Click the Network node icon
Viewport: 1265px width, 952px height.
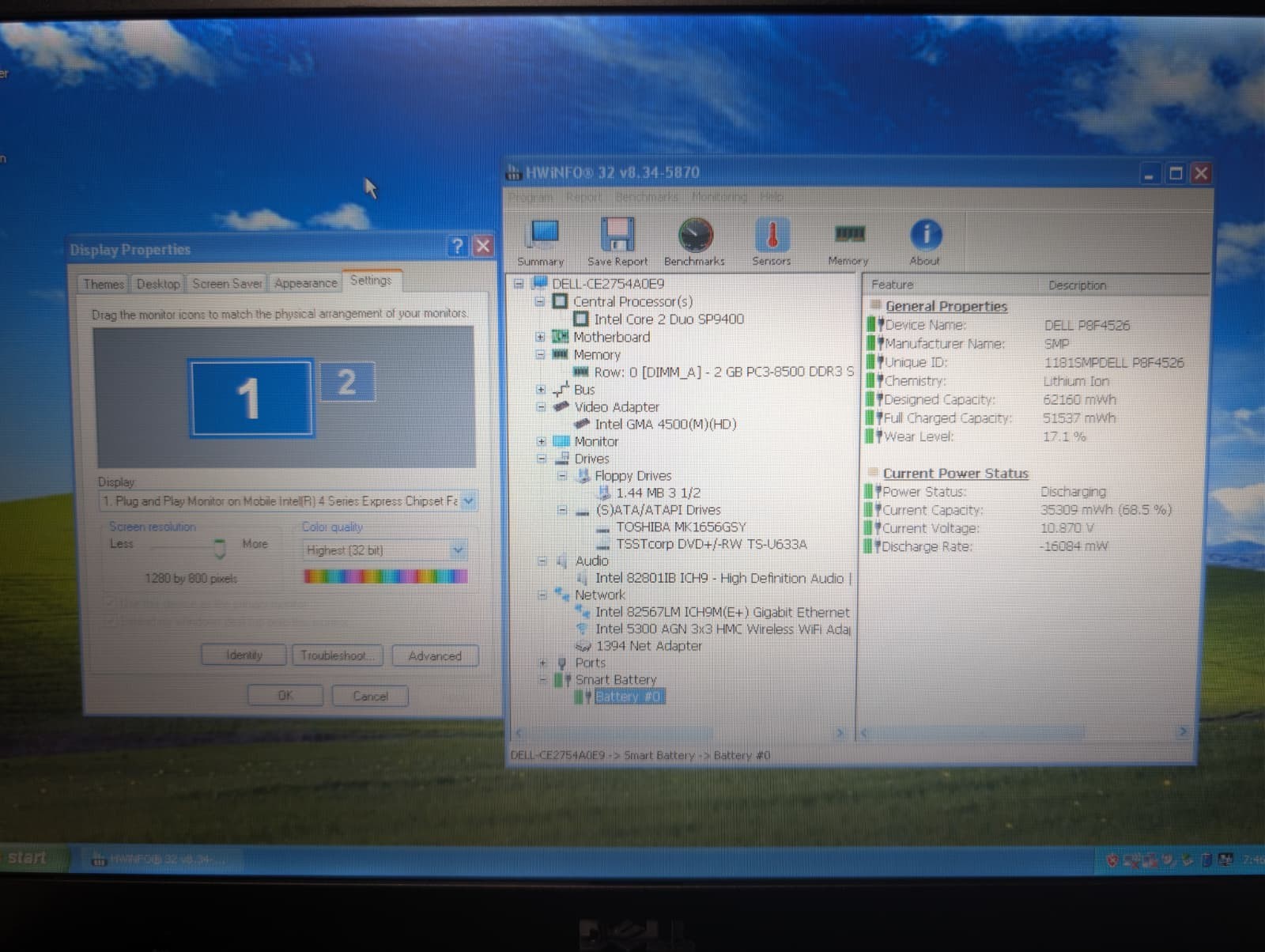point(561,594)
